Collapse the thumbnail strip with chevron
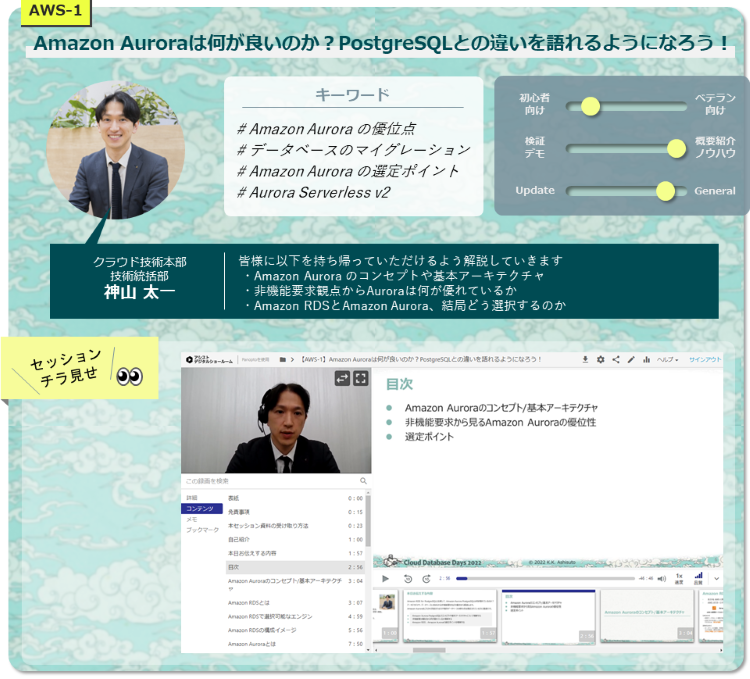The height and width of the screenshot is (679, 750). [x=716, y=578]
